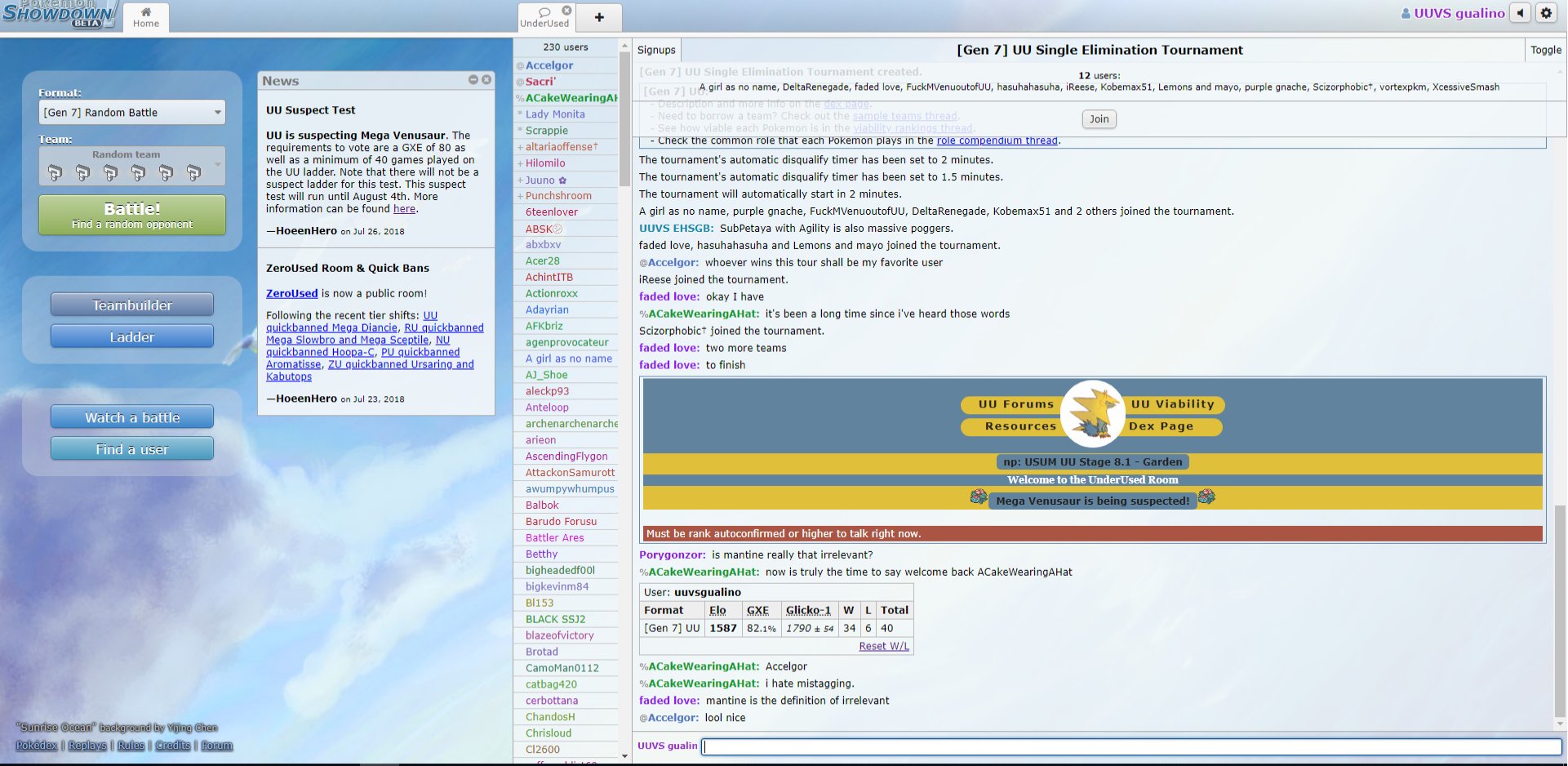This screenshot has height=766, width=1568.
Task: Open the Forum footer link
Action: click(217, 746)
